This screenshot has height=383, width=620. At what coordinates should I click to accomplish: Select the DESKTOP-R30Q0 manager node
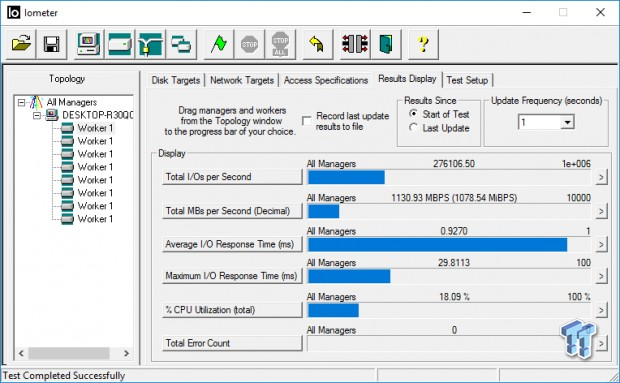(x=97, y=115)
